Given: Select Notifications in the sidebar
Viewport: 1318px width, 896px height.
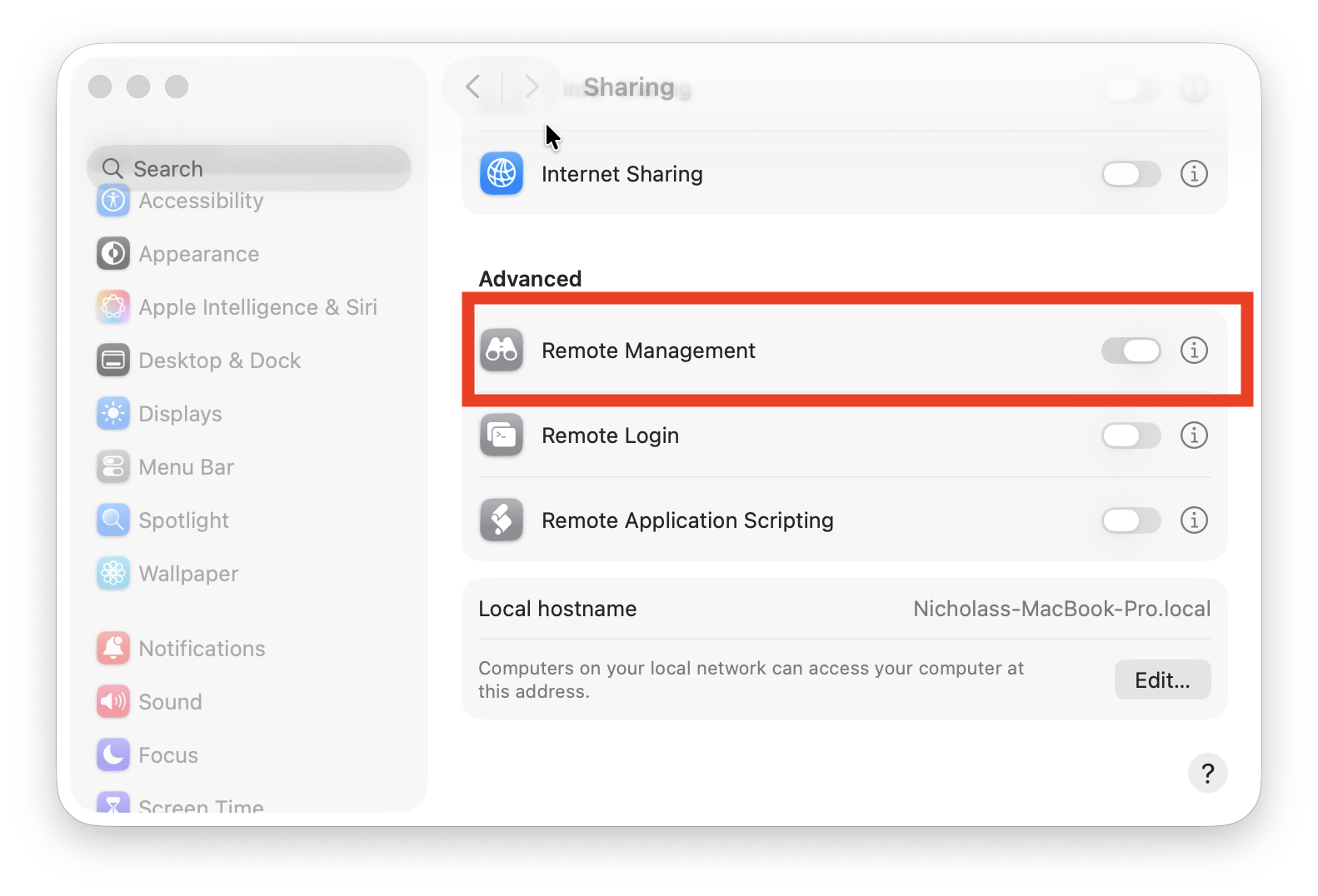Looking at the screenshot, I should (x=202, y=649).
